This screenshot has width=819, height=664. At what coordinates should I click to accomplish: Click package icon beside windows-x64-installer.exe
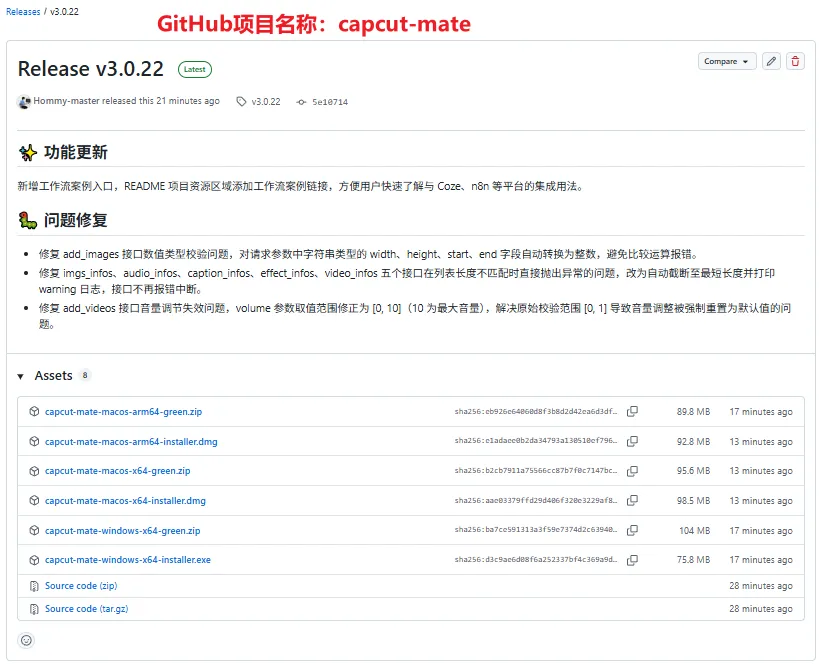pos(34,560)
